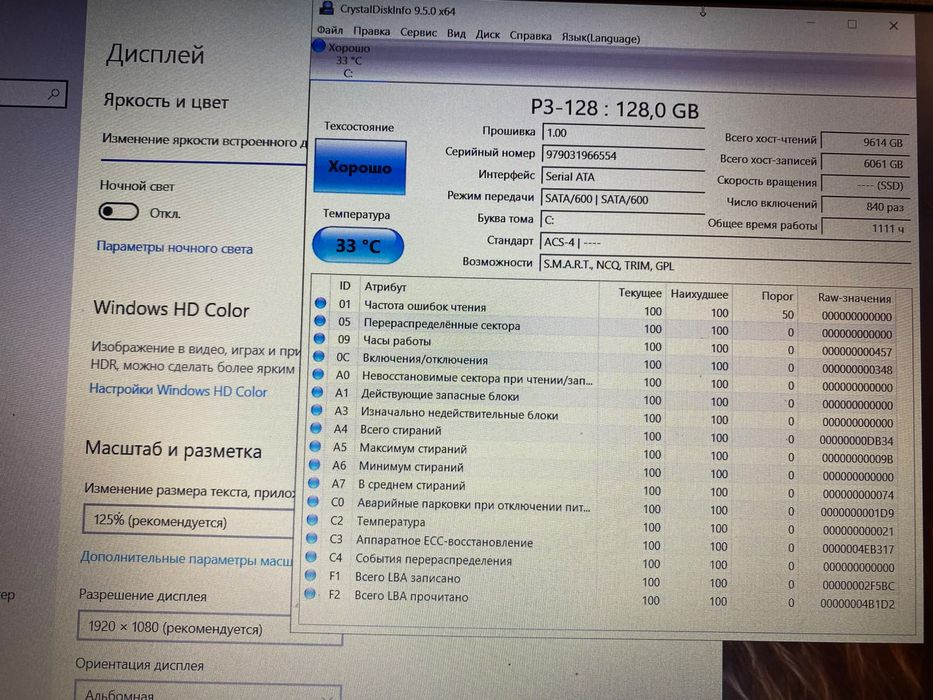933x700 pixels.
Task: Click the transfer mode field SATA/600
Action: pos(622,199)
